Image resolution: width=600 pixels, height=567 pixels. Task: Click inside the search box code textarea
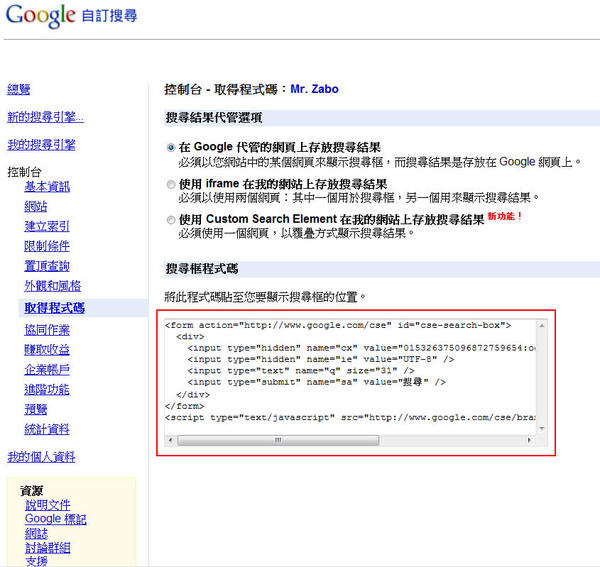pos(350,377)
